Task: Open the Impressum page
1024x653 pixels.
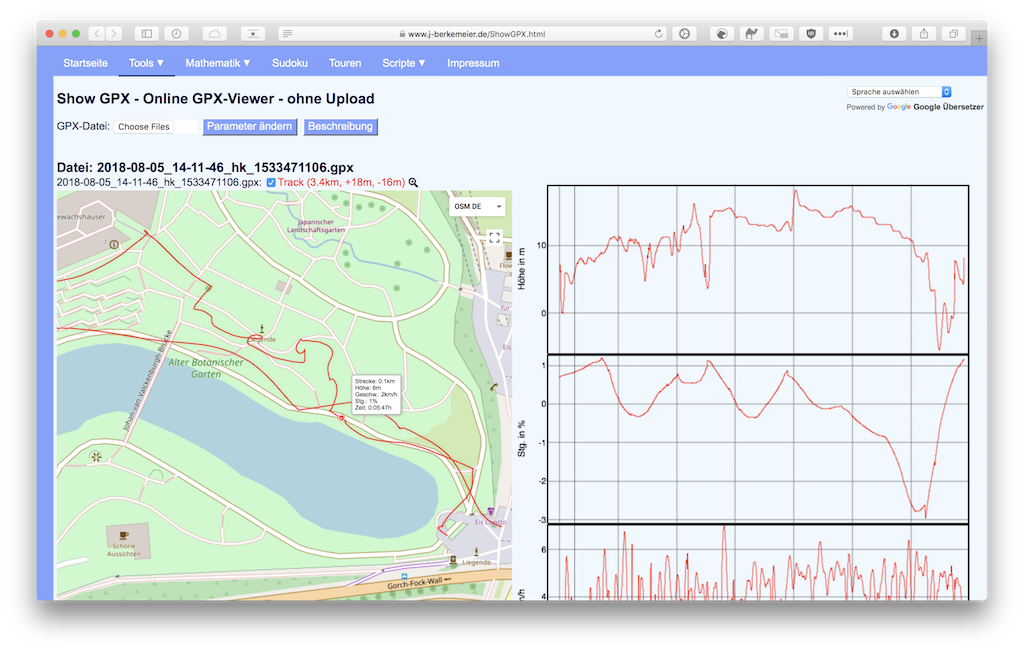Action: coord(473,63)
